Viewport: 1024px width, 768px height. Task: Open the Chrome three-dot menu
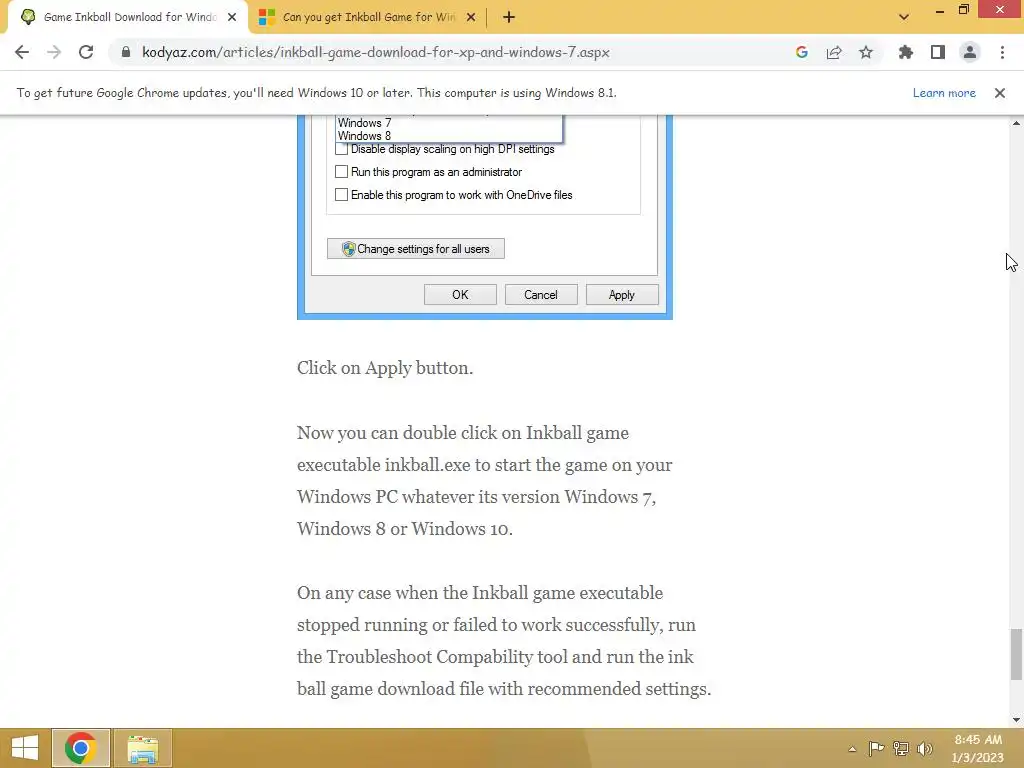point(1002,52)
